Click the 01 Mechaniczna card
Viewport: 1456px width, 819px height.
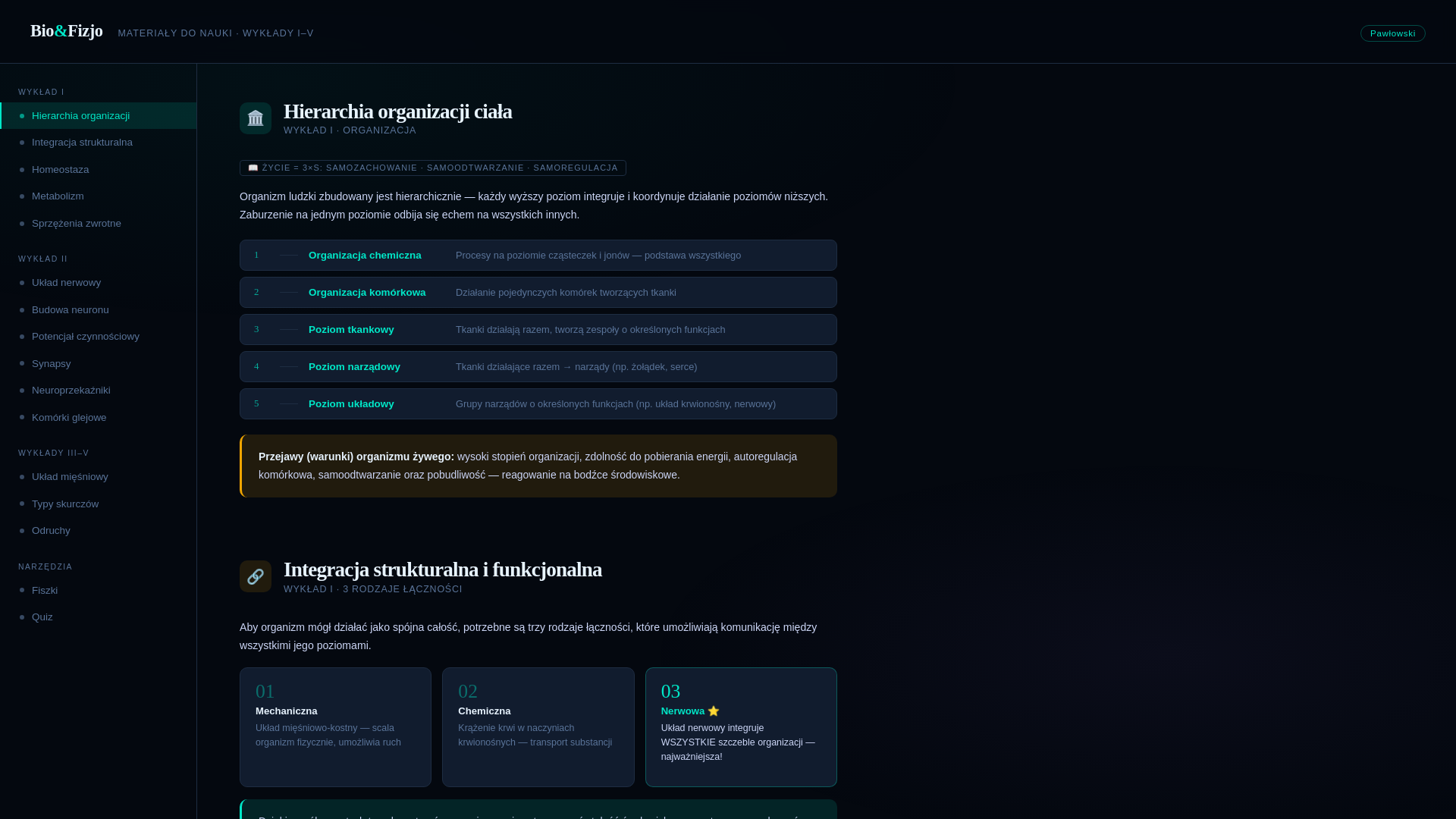click(335, 727)
